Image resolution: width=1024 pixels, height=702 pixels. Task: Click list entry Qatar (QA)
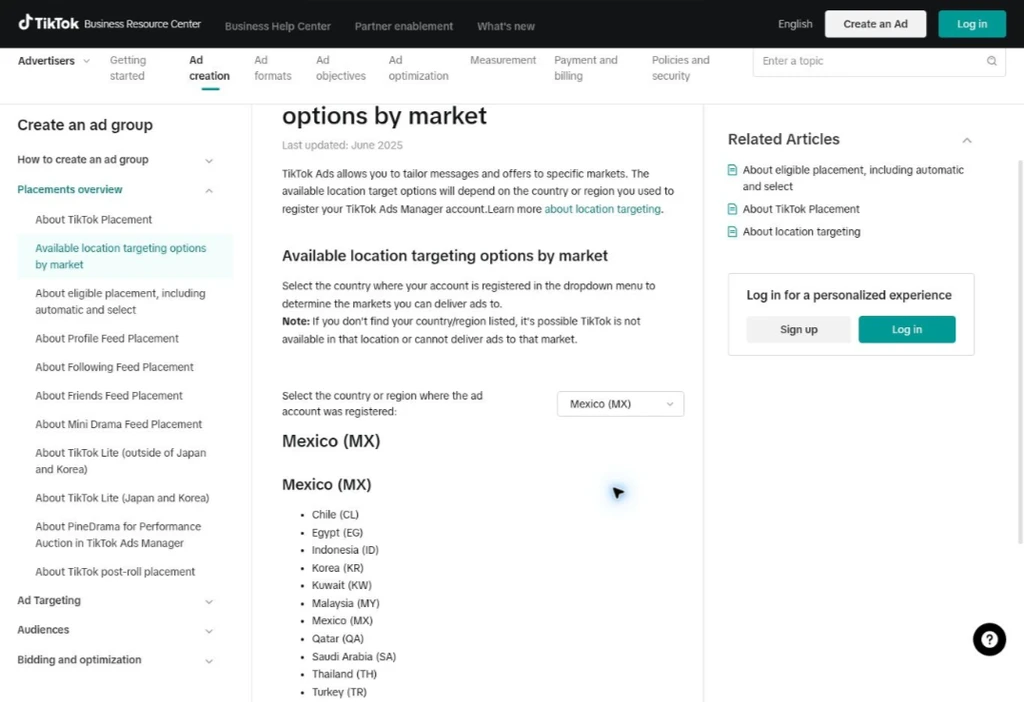click(x=338, y=639)
